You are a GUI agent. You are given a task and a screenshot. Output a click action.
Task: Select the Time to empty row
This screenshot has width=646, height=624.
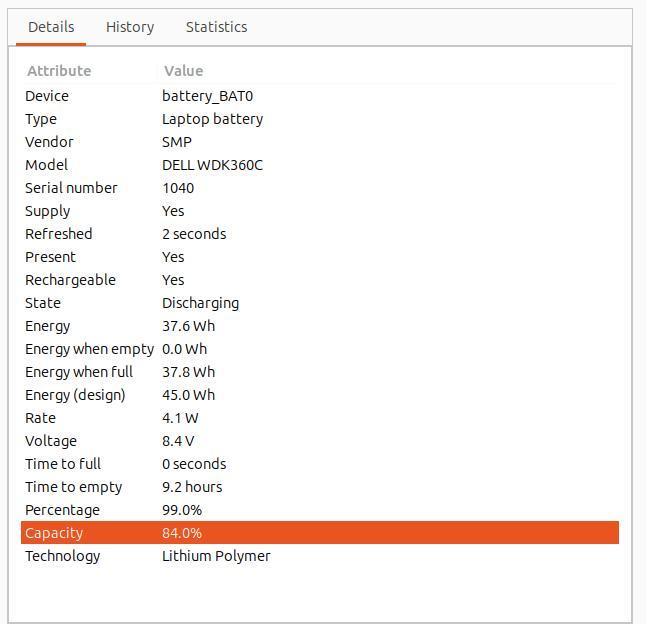(320, 487)
